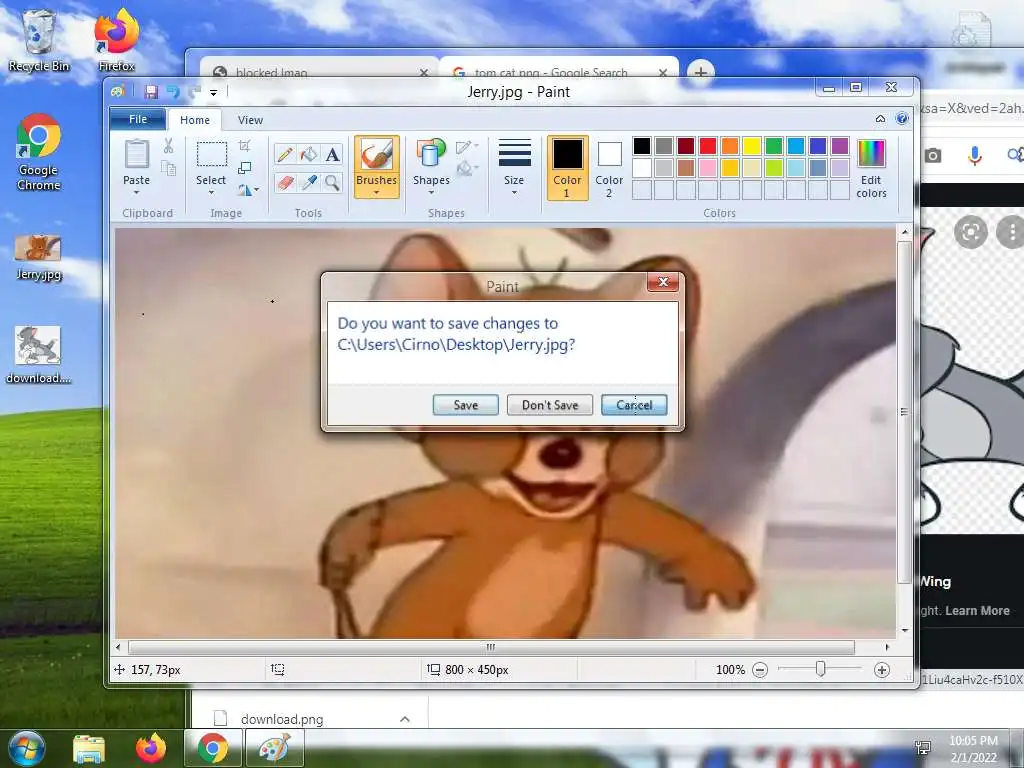1024x768 pixels.
Task: Click the Recycle Bin desktop icon
Action: coord(39,39)
